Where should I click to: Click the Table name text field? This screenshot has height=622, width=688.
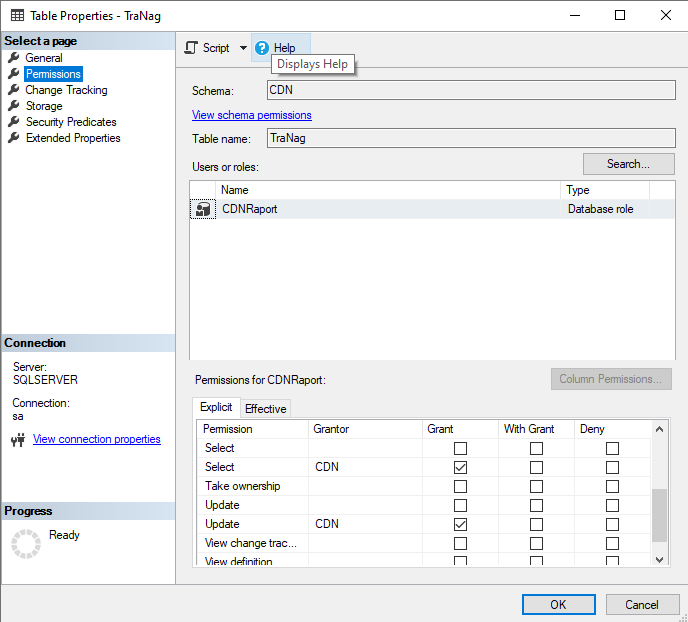tap(470, 139)
